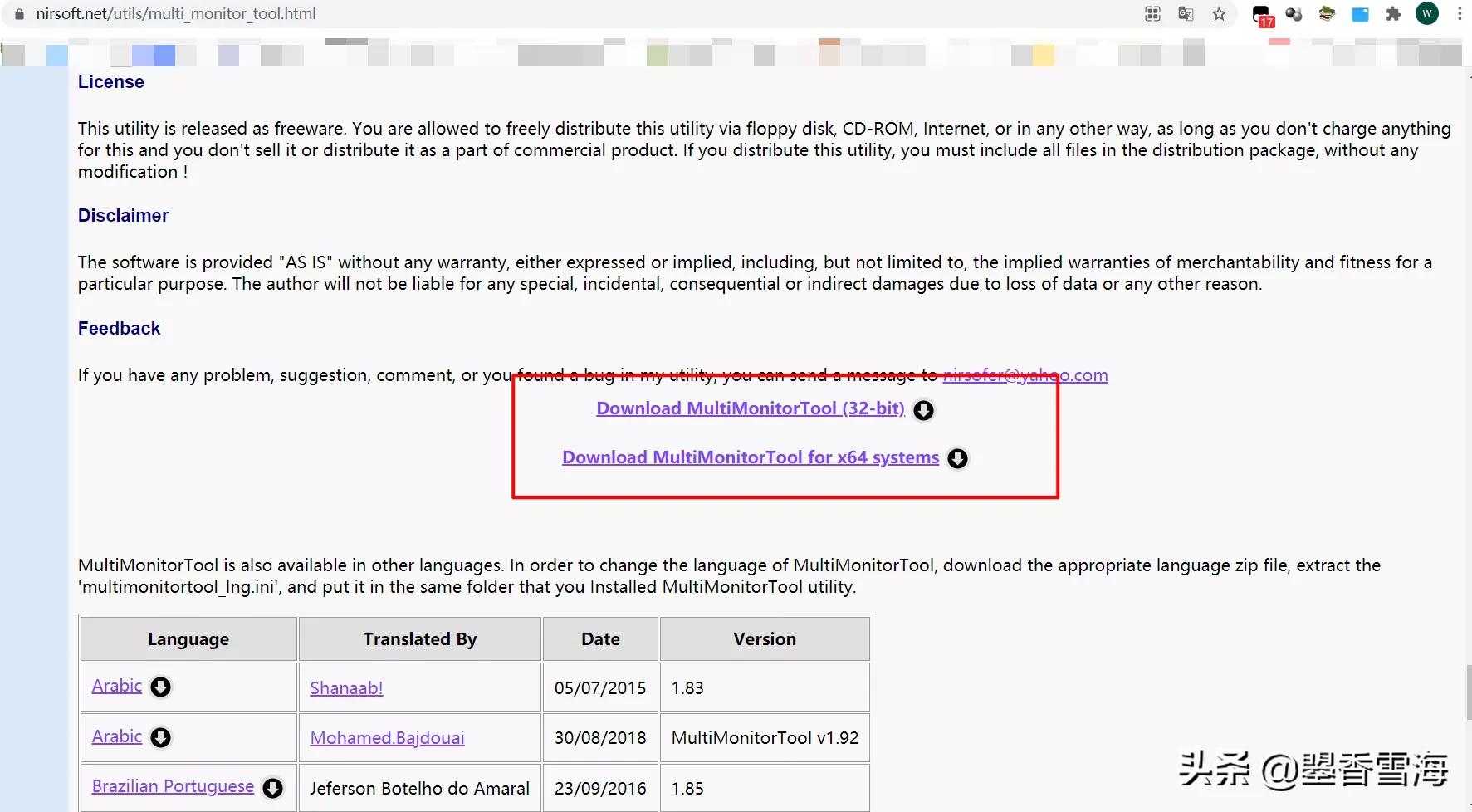
Task: Click the Disclaimer heading
Action: [123, 216]
